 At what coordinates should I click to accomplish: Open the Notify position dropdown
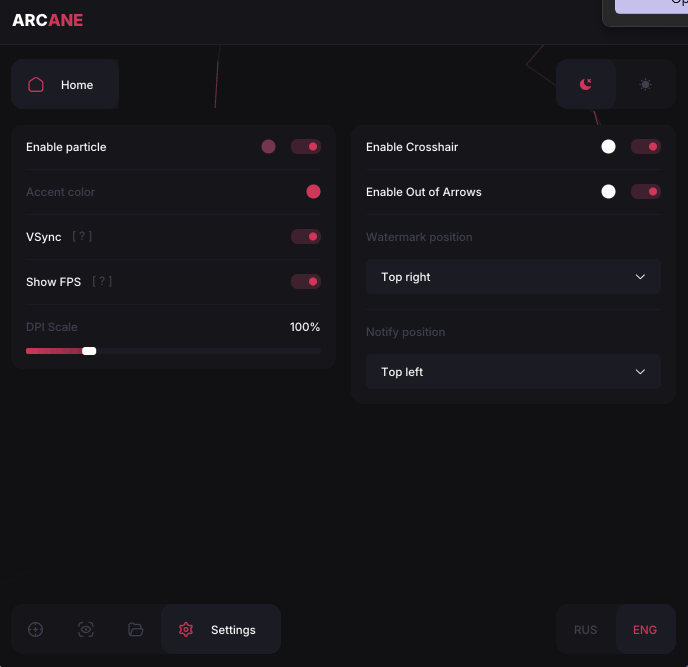pos(513,372)
